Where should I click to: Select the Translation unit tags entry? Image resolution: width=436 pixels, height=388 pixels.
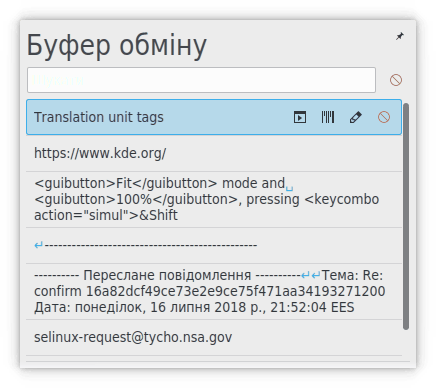tap(214, 117)
